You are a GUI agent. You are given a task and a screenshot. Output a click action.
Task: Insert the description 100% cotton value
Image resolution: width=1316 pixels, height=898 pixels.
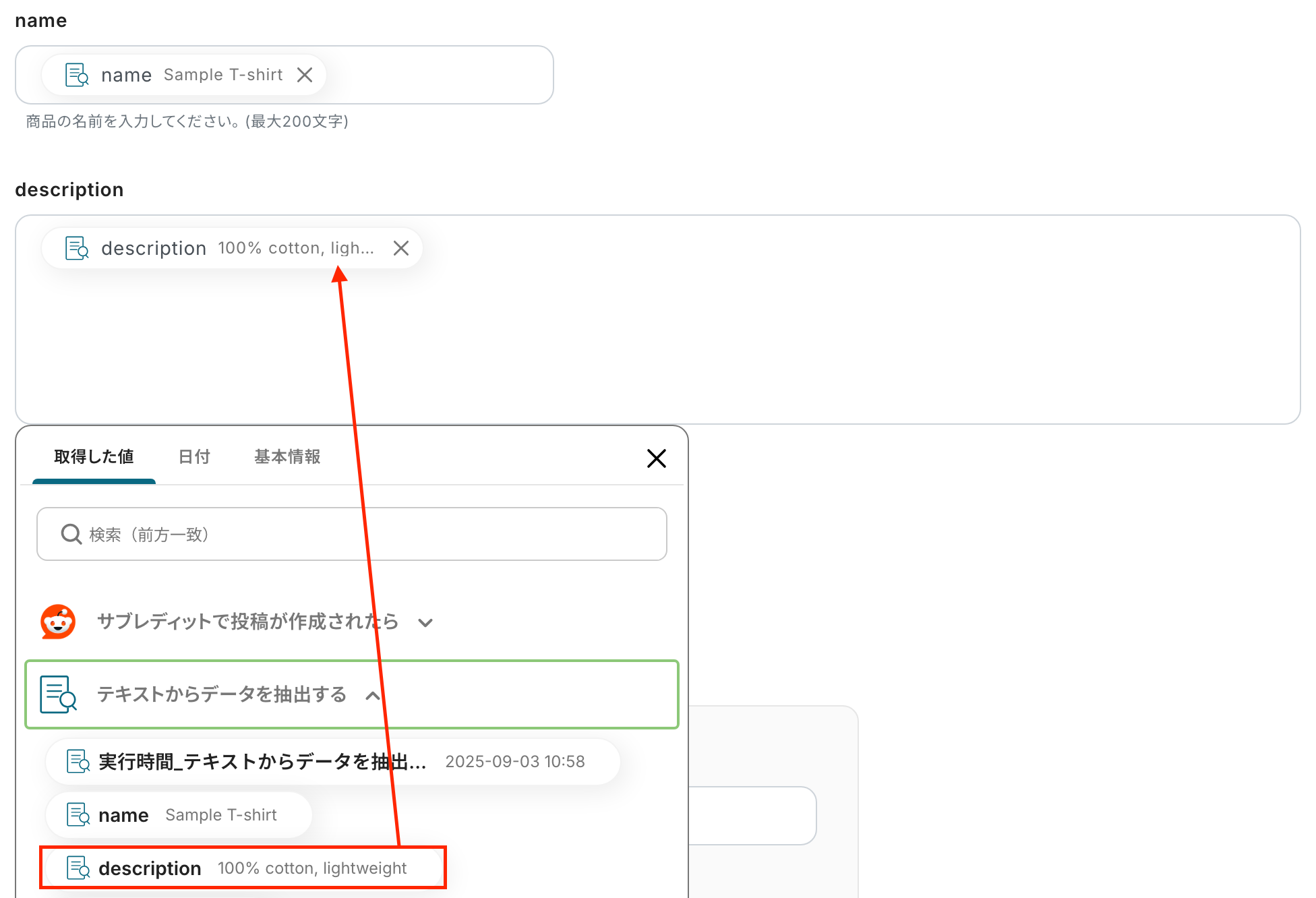click(243, 868)
